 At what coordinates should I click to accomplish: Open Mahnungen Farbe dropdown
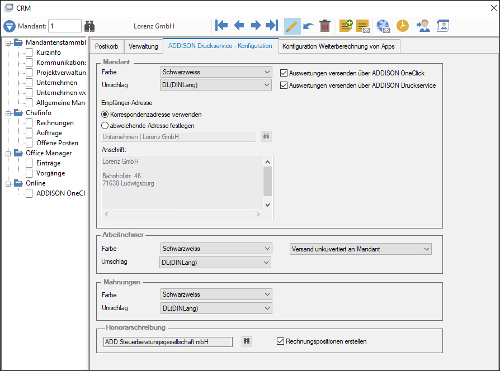[x=216, y=294]
